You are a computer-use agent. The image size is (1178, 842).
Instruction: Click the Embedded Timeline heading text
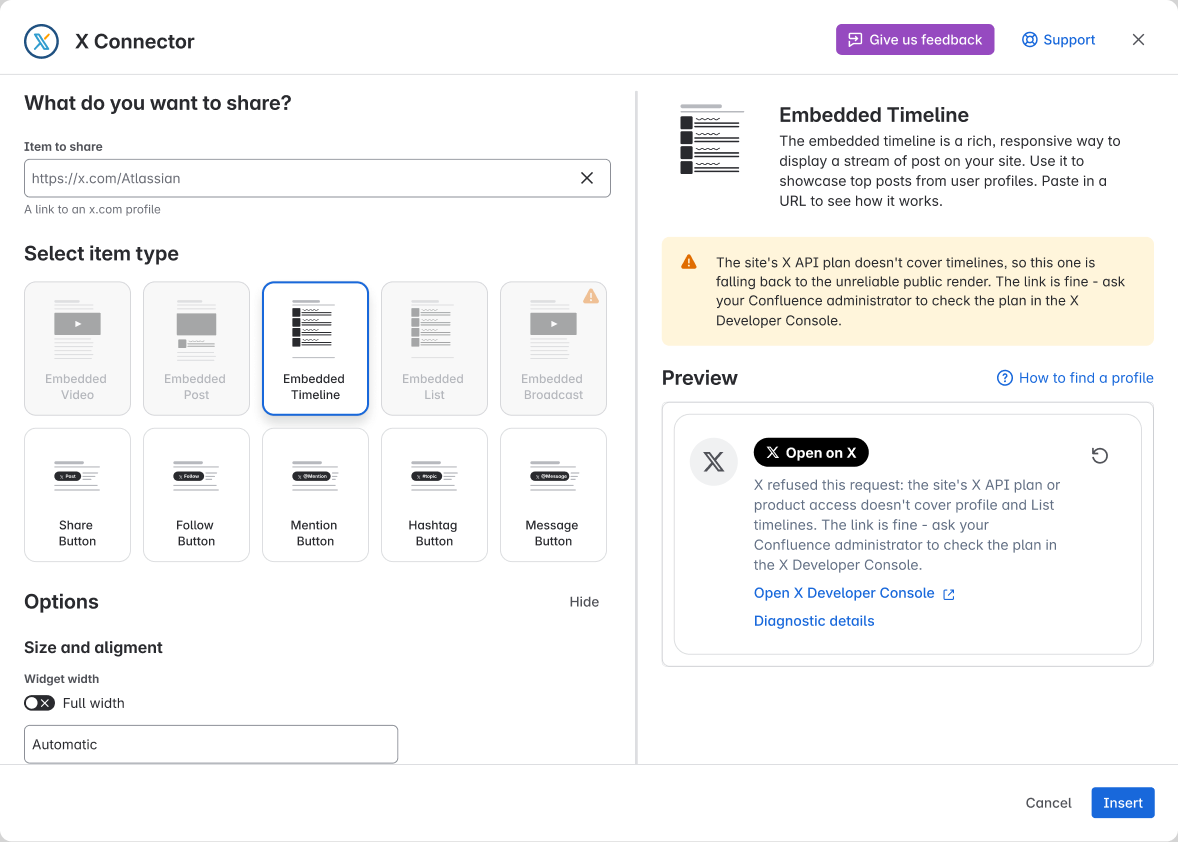point(874,115)
